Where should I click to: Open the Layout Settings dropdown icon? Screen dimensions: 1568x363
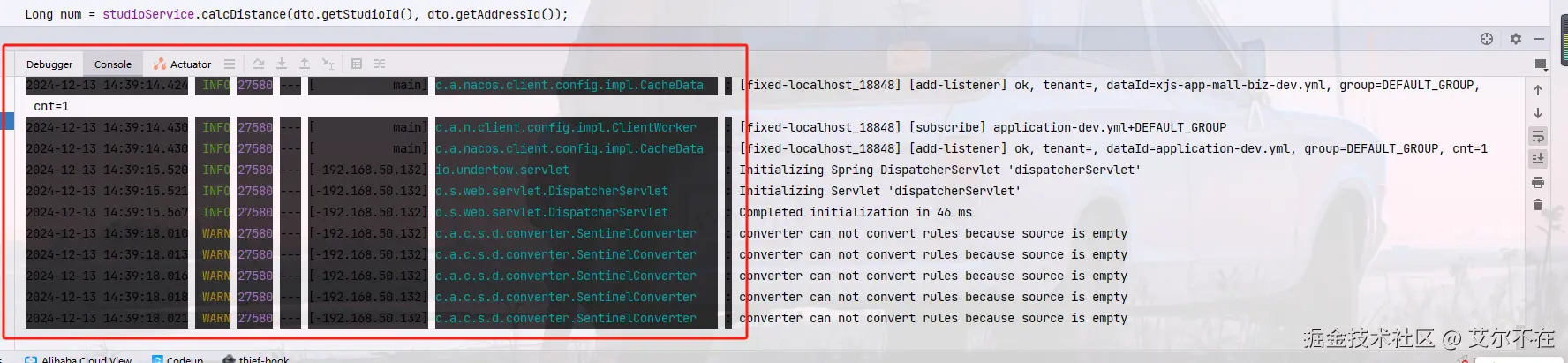(1541, 64)
